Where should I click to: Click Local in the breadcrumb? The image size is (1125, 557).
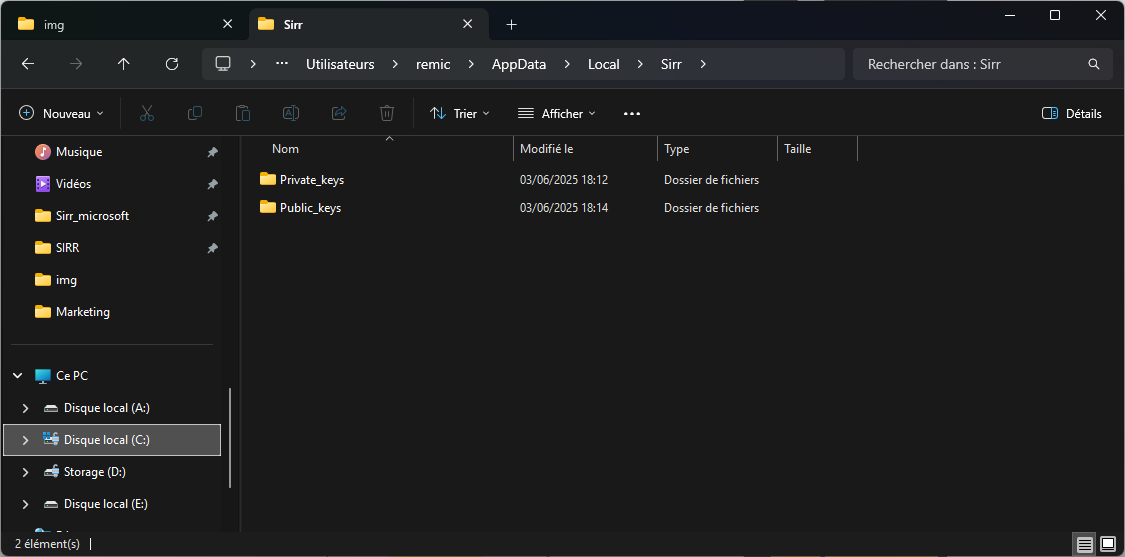[603, 64]
